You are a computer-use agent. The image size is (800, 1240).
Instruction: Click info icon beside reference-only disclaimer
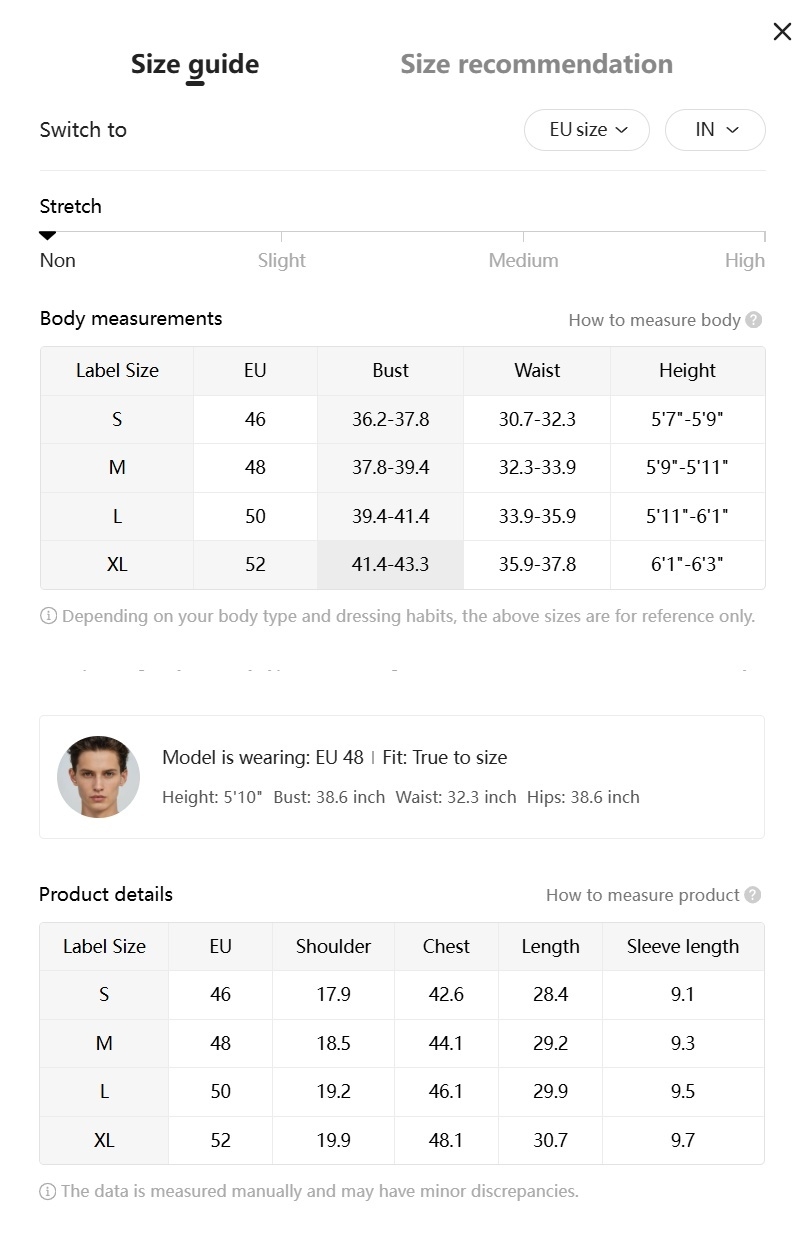(x=48, y=616)
